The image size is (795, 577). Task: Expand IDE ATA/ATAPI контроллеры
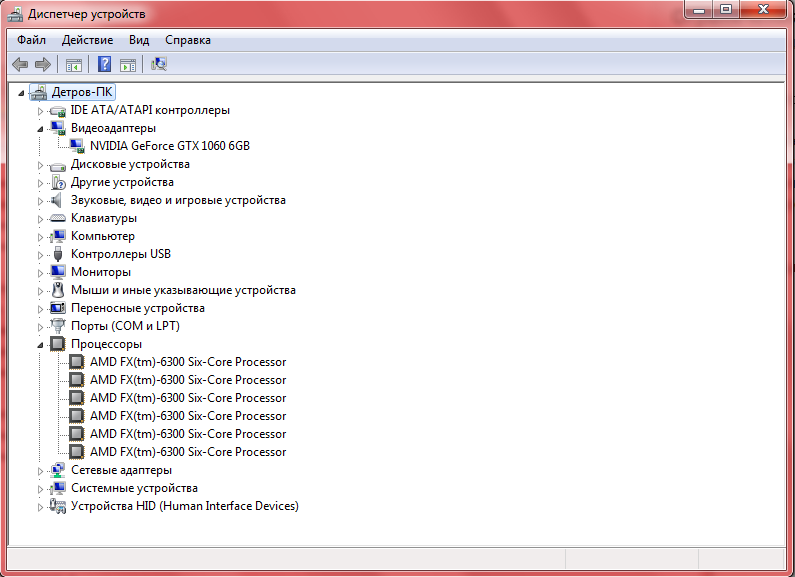(41, 111)
